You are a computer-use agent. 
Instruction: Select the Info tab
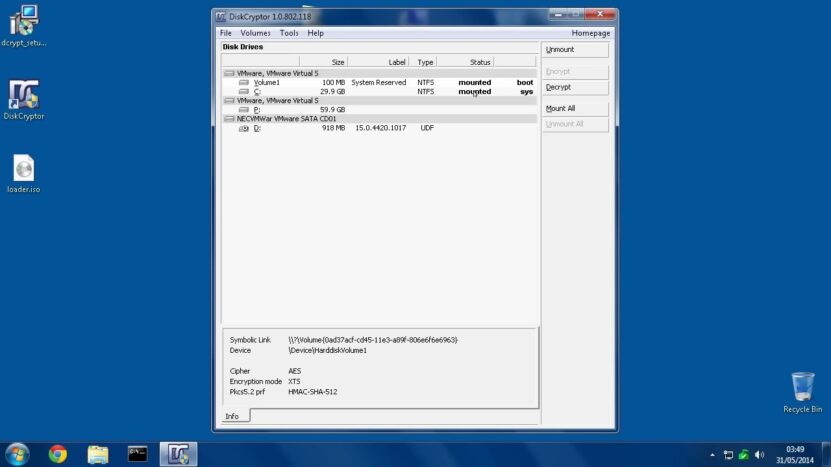[x=233, y=416]
